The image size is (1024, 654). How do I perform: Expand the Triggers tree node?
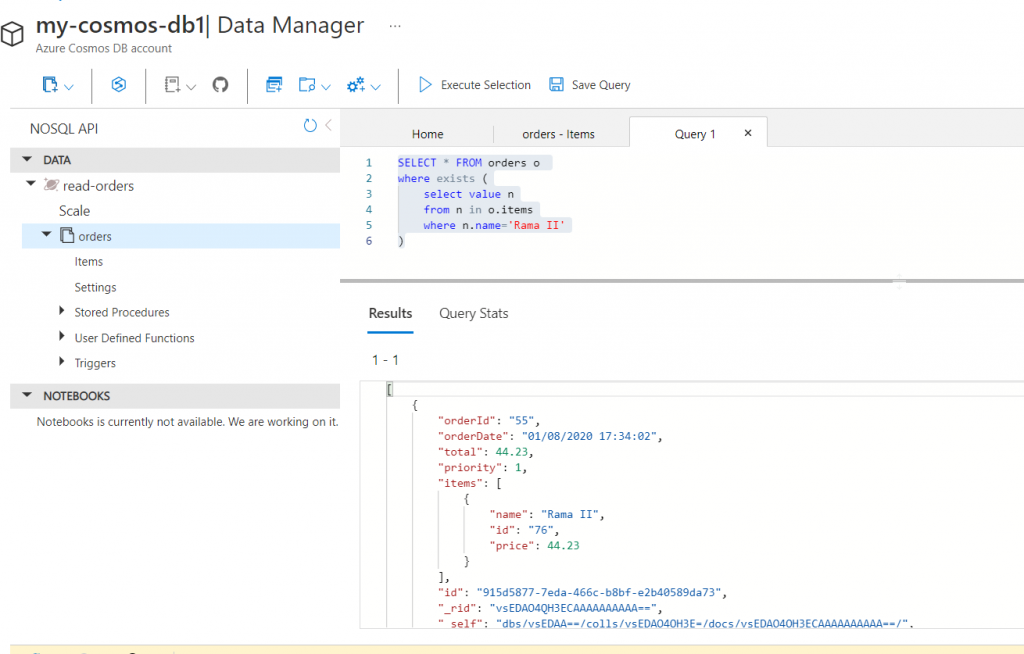tap(62, 363)
